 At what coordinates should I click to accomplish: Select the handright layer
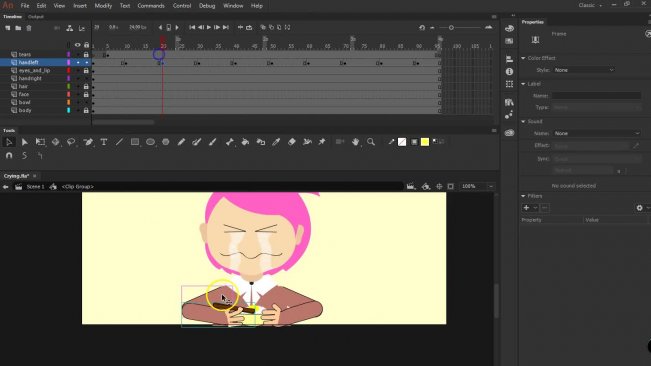tap(30, 78)
